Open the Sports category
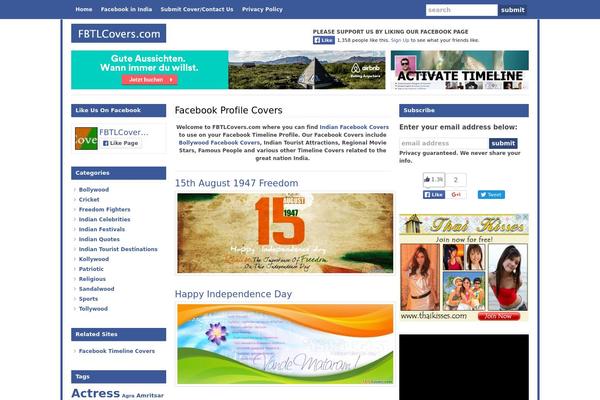 (88, 299)
